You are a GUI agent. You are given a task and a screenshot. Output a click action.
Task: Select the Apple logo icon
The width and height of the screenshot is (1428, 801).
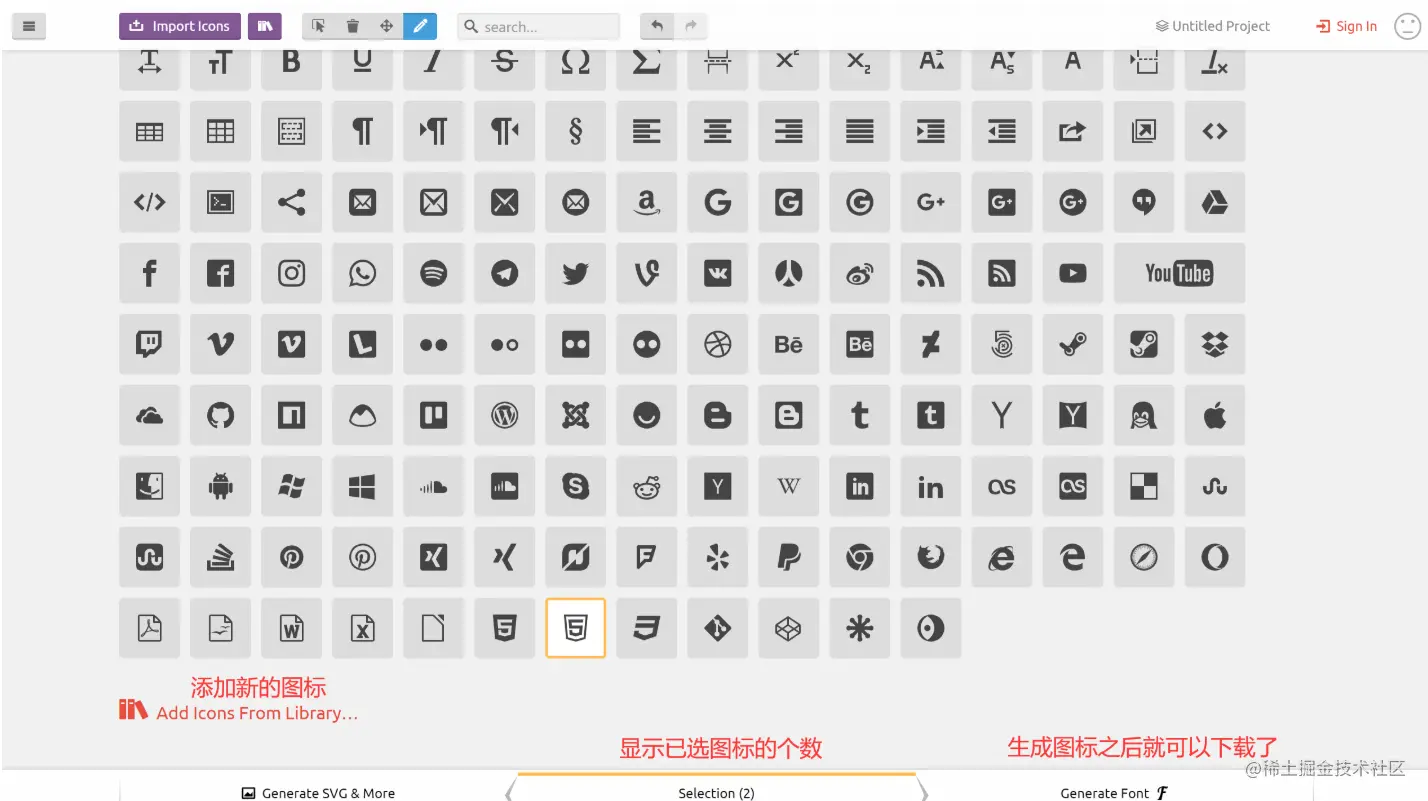pos(1215,415)
